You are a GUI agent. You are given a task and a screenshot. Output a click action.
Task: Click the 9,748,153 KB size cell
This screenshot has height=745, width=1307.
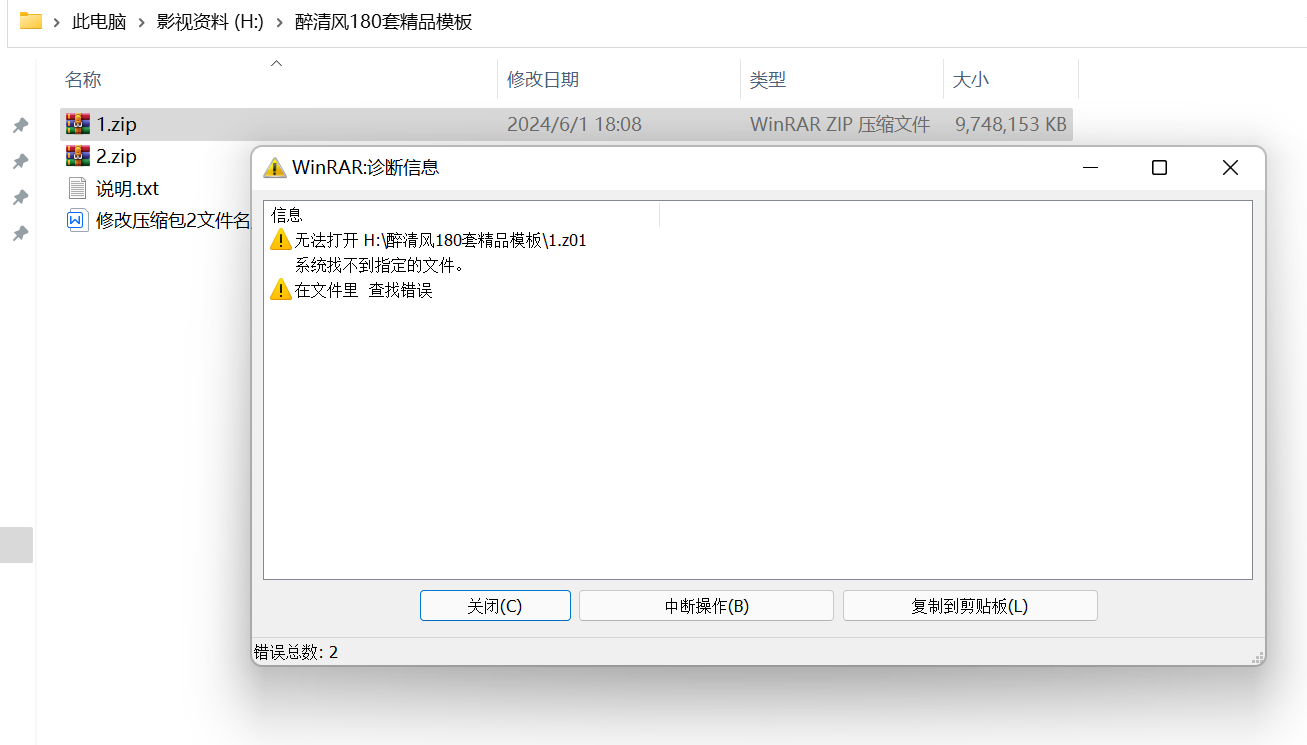click(x=1011, y=125)
